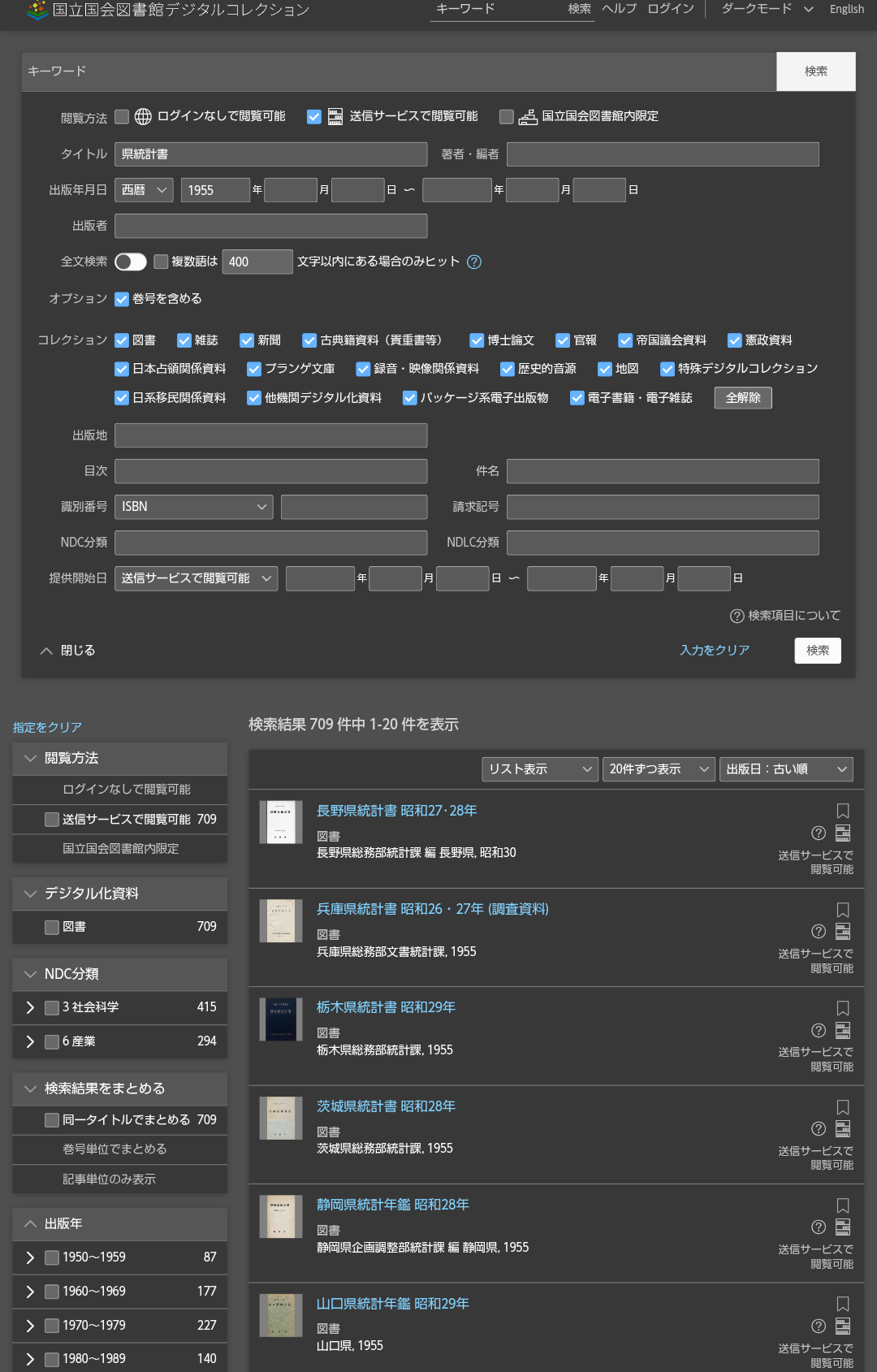The height and width of the screenshot is (1372, 877).
Task: Uncheck 送信サービスで閲覧可能 in search form
Action: [x=314, y=117]
